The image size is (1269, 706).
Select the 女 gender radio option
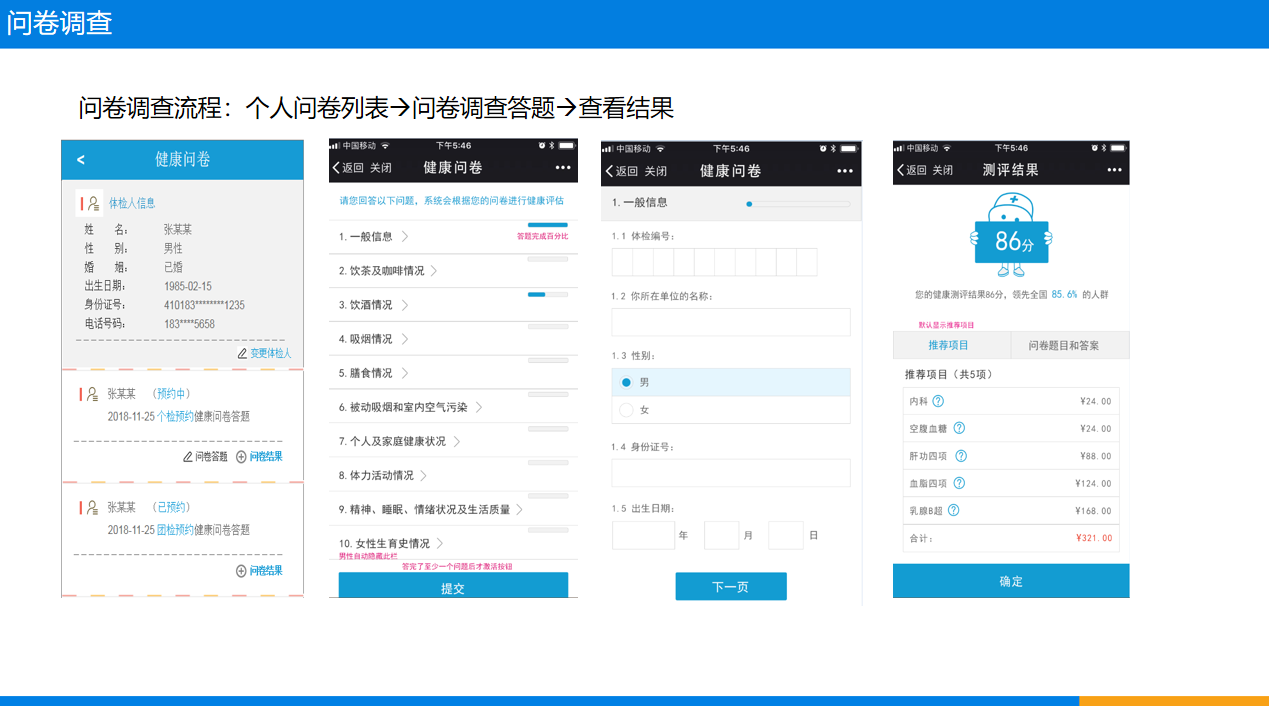coord(626,410)
